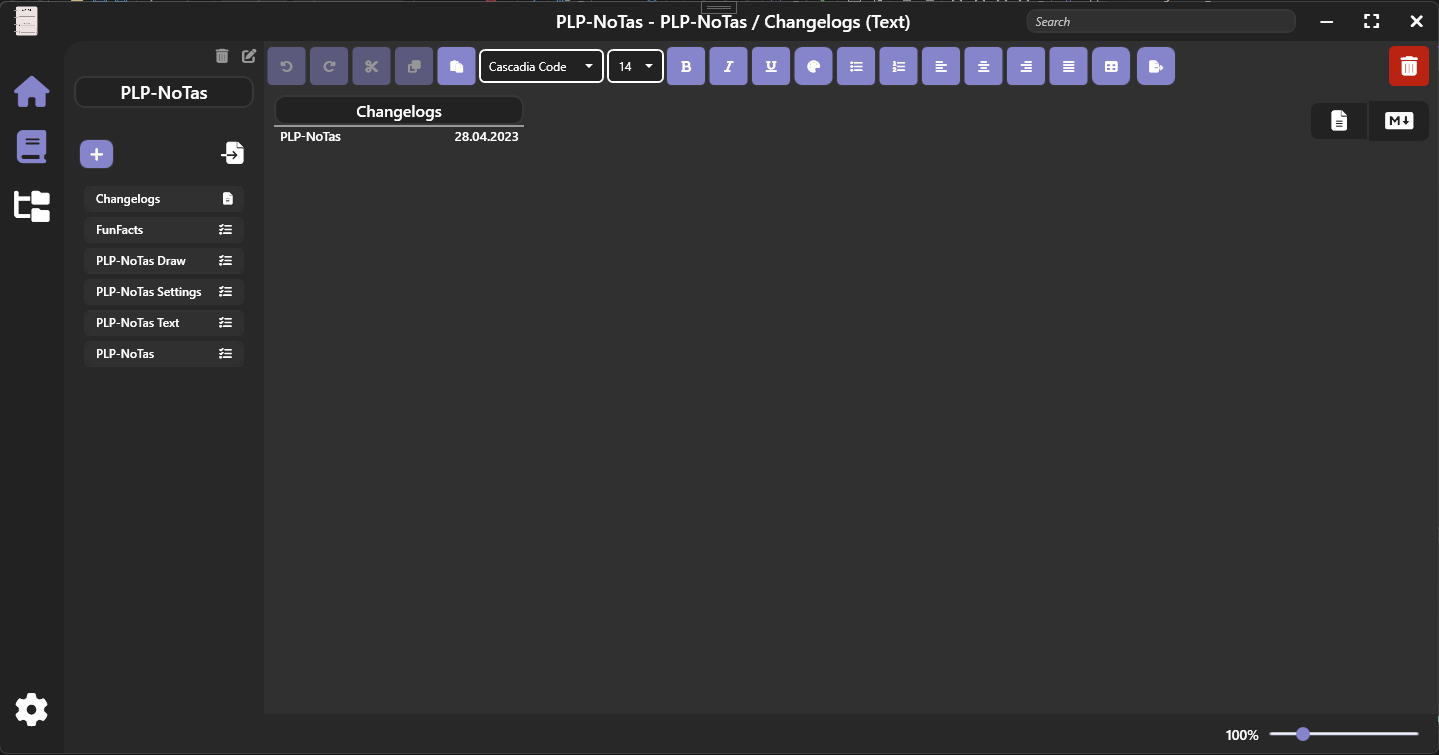1439x755 pixels.
Task: Open the PLP-NoTas Settings list
Action: pyautogui.click(x=163, y=291)
